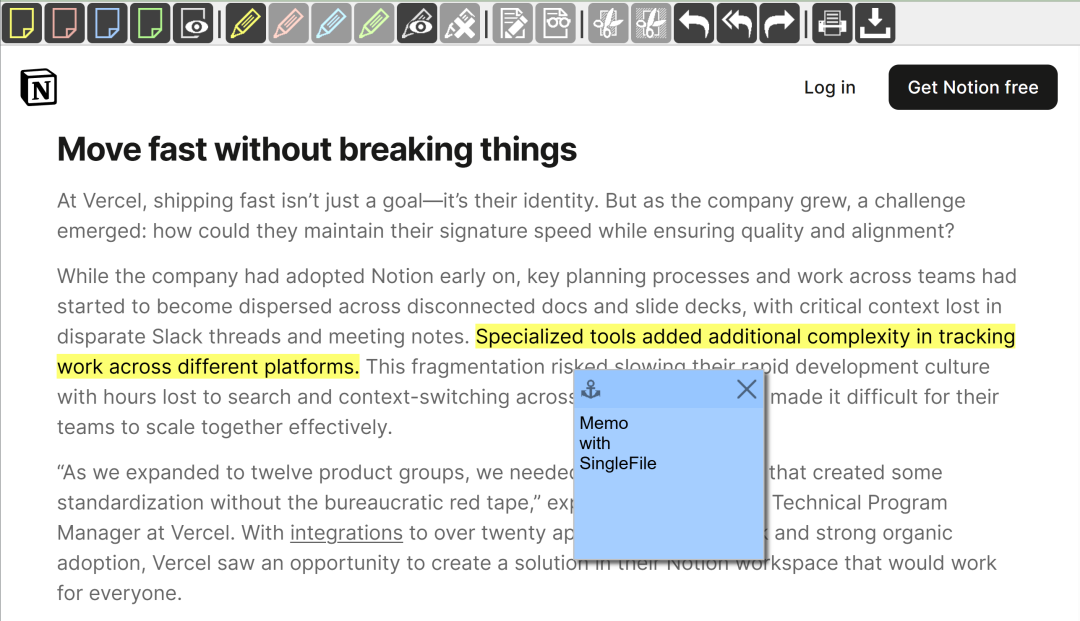Toggle visibility of highlighted text
This screenshot has width=1080, height=621.
[x=417, y=23]
